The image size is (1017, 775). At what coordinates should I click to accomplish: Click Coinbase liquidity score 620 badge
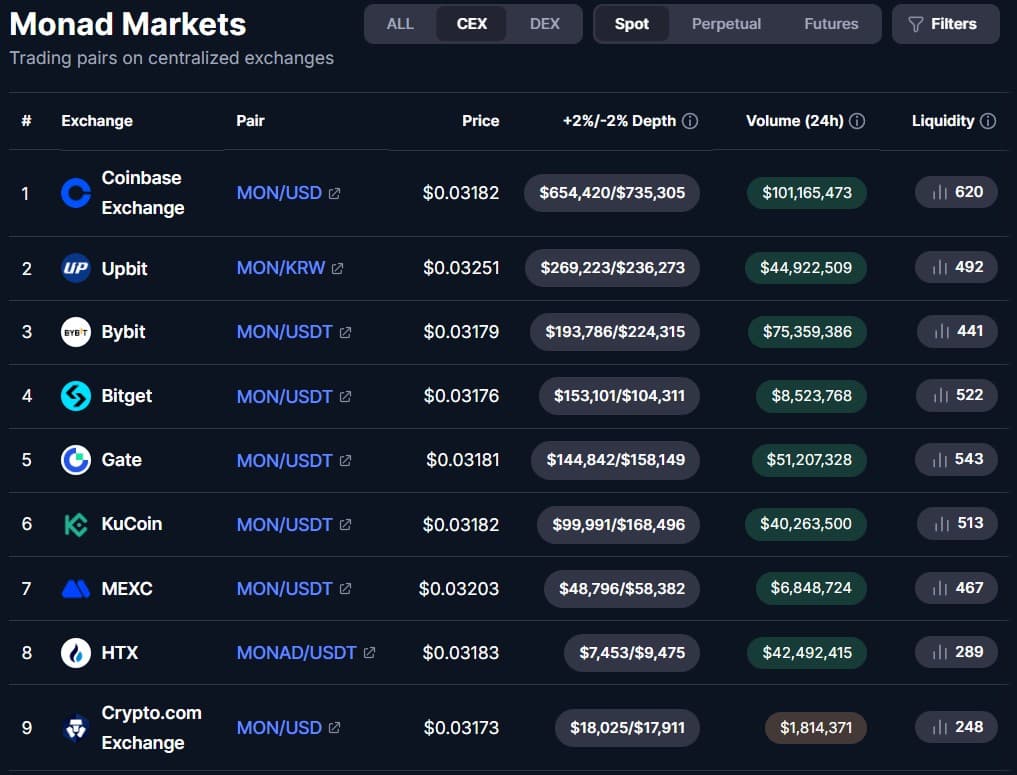[x=956, y=192]
